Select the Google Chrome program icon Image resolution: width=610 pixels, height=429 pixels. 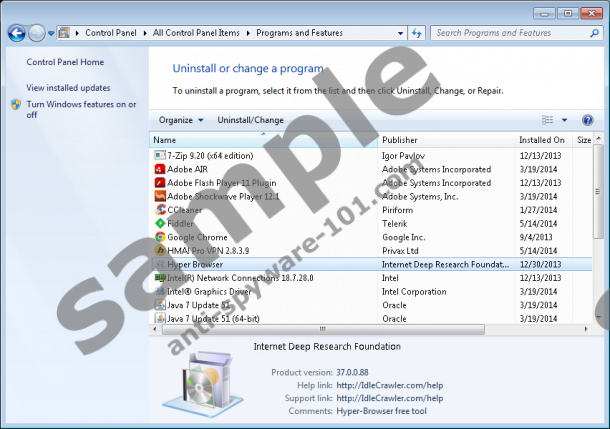tap(160, 237)
